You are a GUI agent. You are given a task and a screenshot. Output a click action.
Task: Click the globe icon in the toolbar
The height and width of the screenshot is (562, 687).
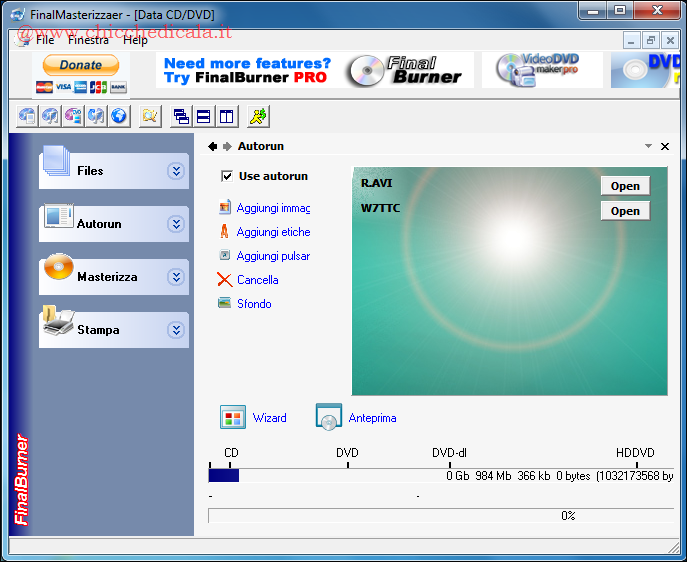click(119, 116)
